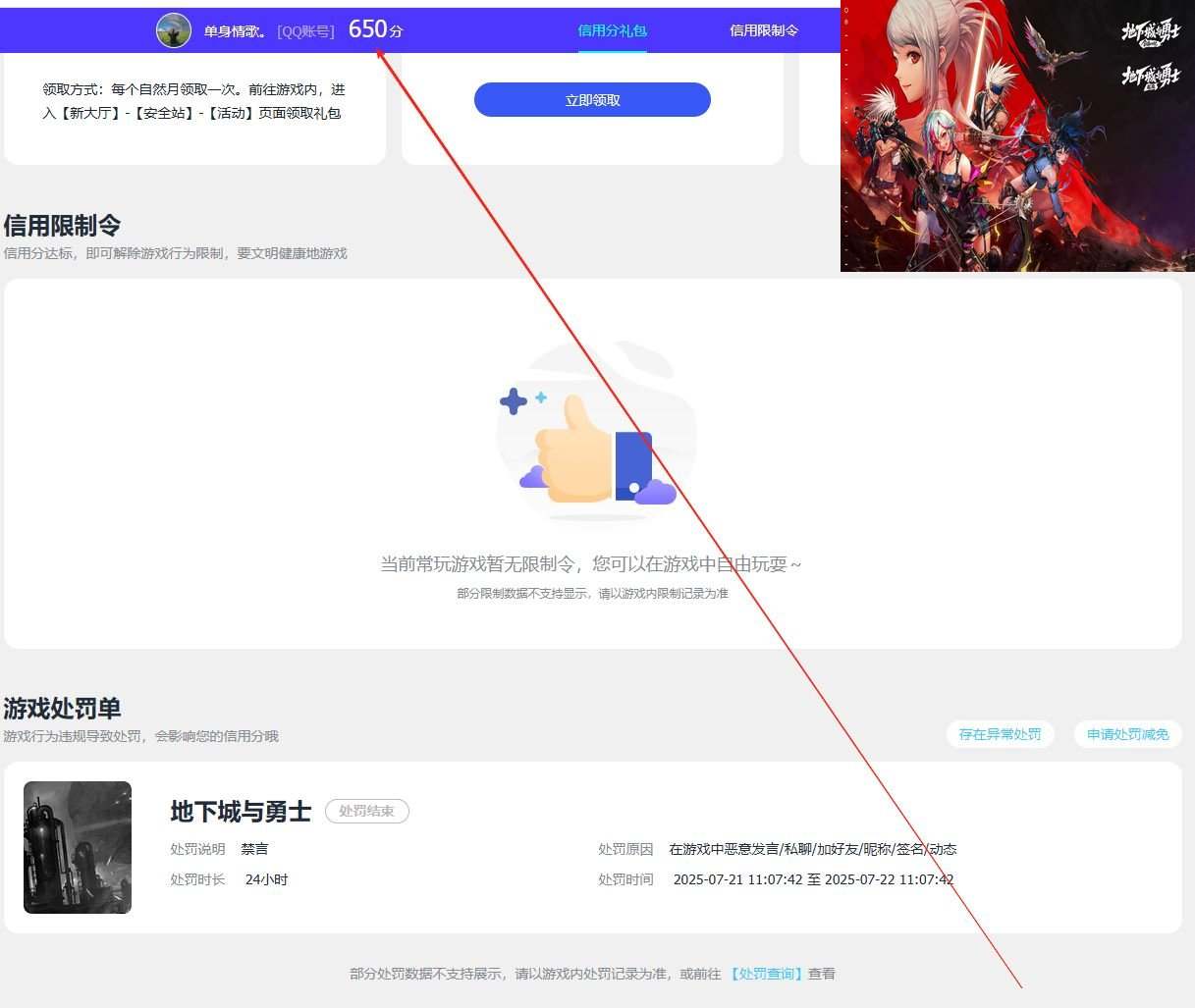
Task: Click the penalty time range text
Action: point(813,879)
